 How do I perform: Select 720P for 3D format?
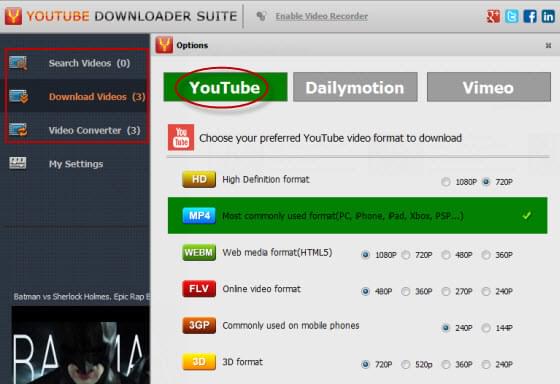(x=365, y=364)
